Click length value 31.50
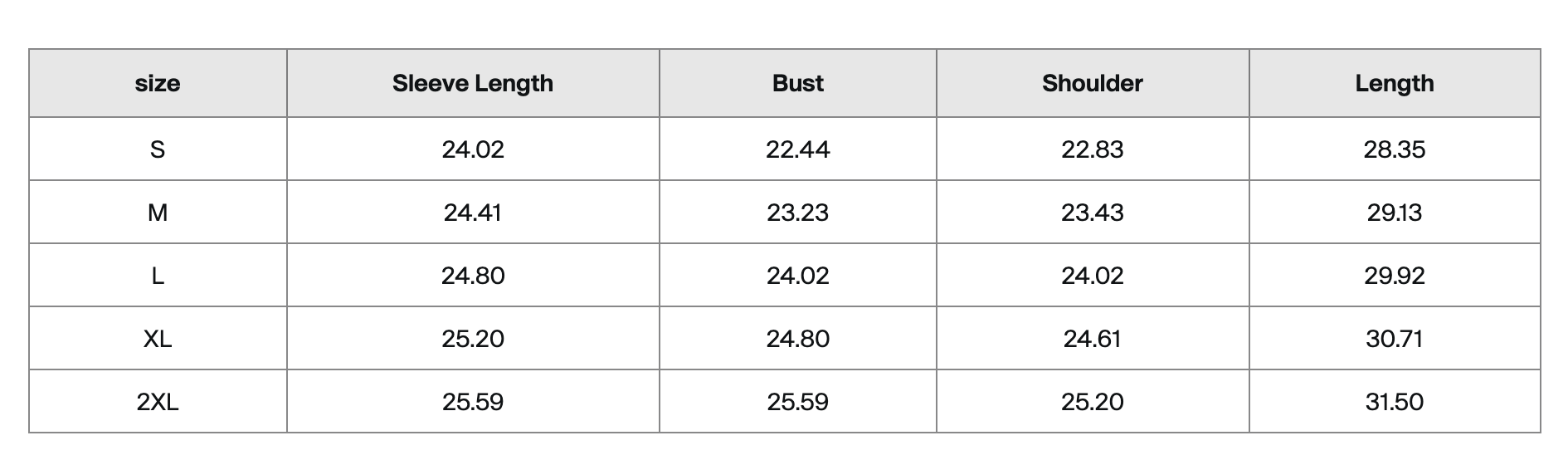Image resolution: width=1568 pixels, height=455 pixels. (1395, 402)
